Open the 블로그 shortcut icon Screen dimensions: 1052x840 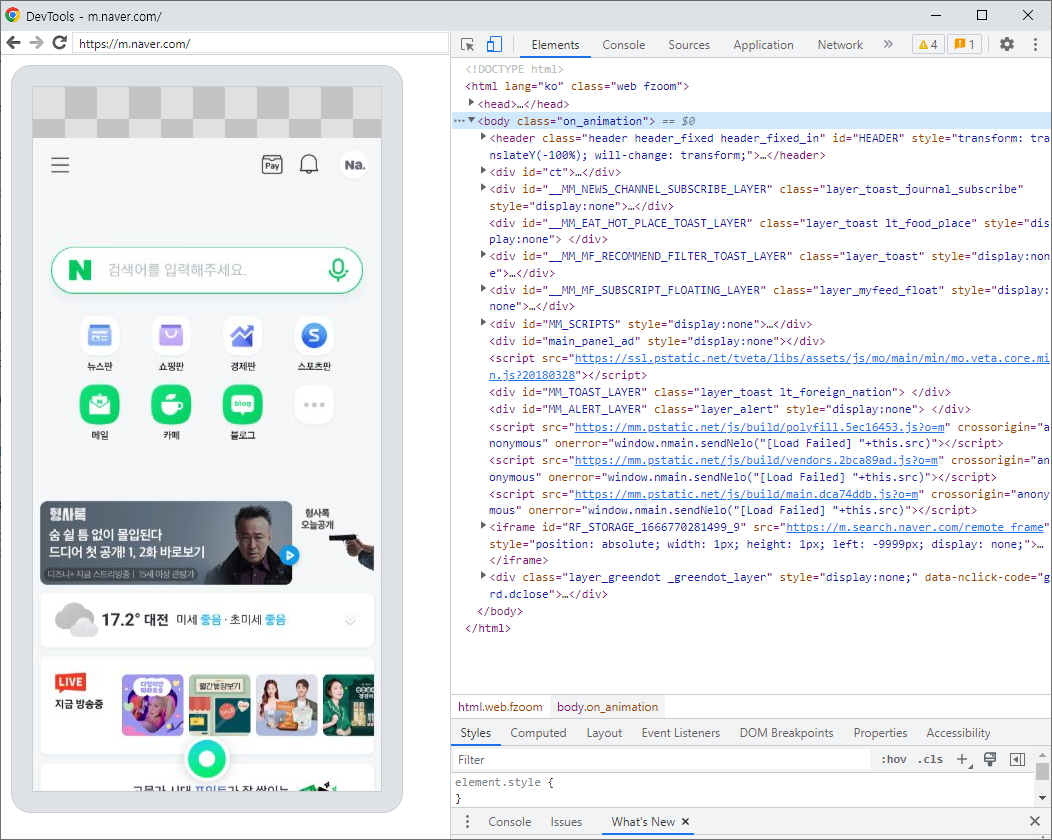click(x=242, y=405)
